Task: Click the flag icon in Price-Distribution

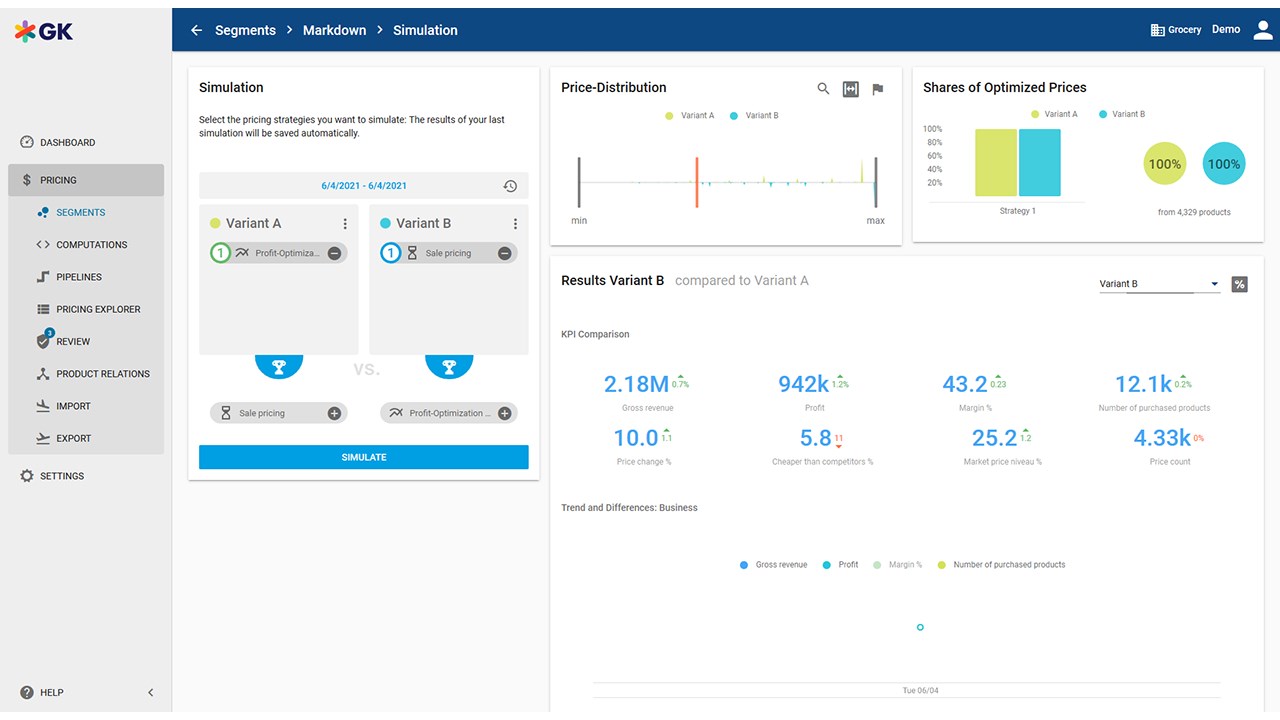Action: coord(878,89)
